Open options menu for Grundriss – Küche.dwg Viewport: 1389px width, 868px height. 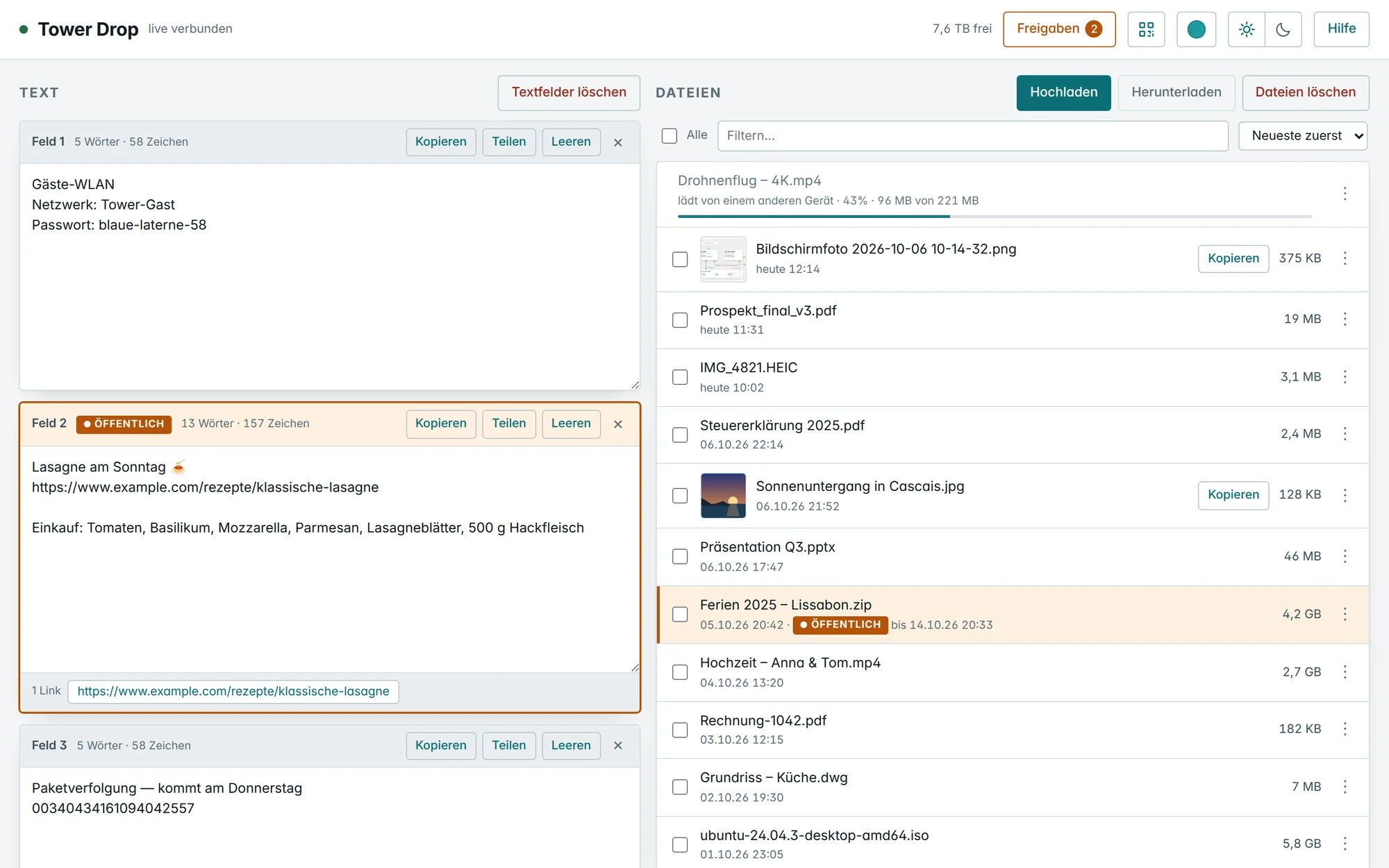[1345, 787]
